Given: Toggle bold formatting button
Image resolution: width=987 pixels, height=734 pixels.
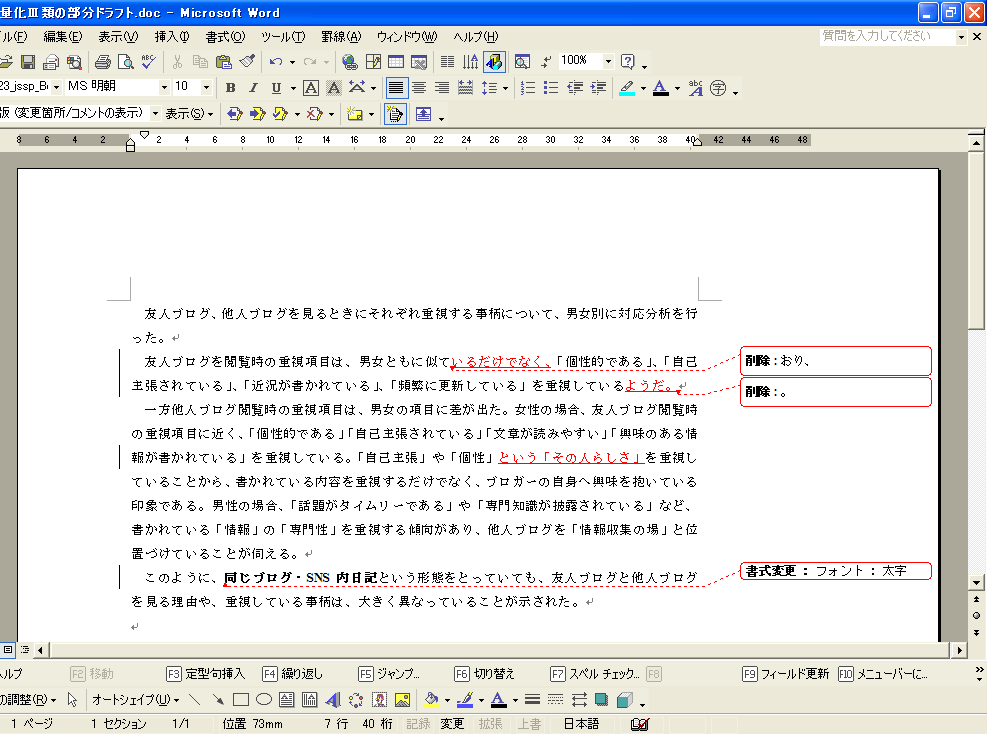Looking at the screenshot, I should tap(230, 88).
